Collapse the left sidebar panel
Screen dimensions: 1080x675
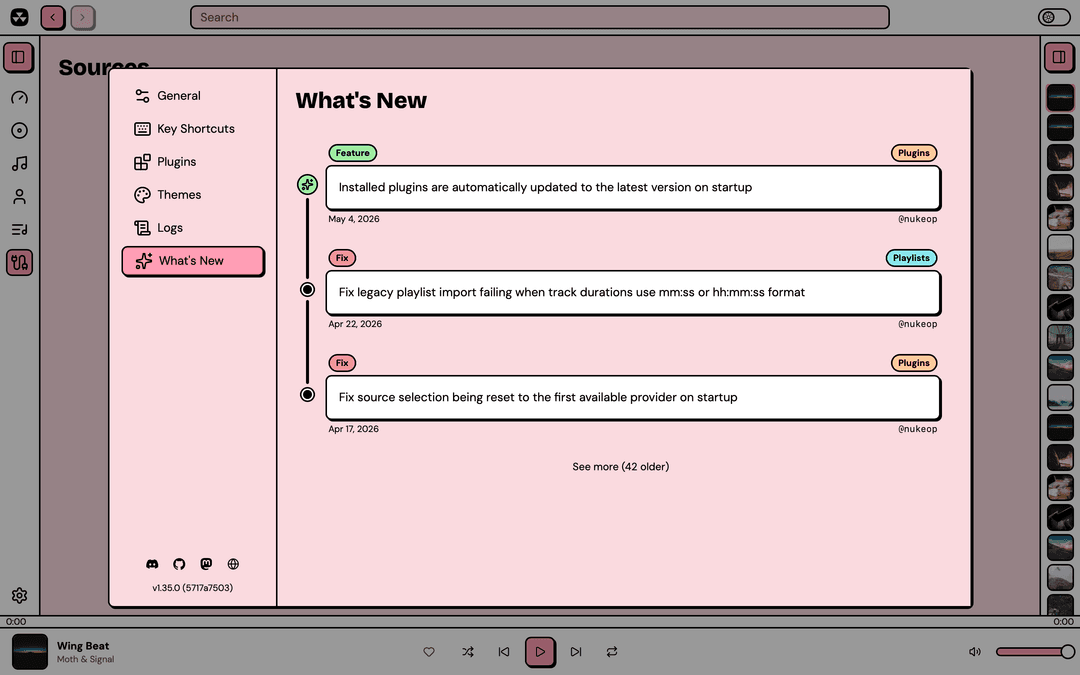19,56
